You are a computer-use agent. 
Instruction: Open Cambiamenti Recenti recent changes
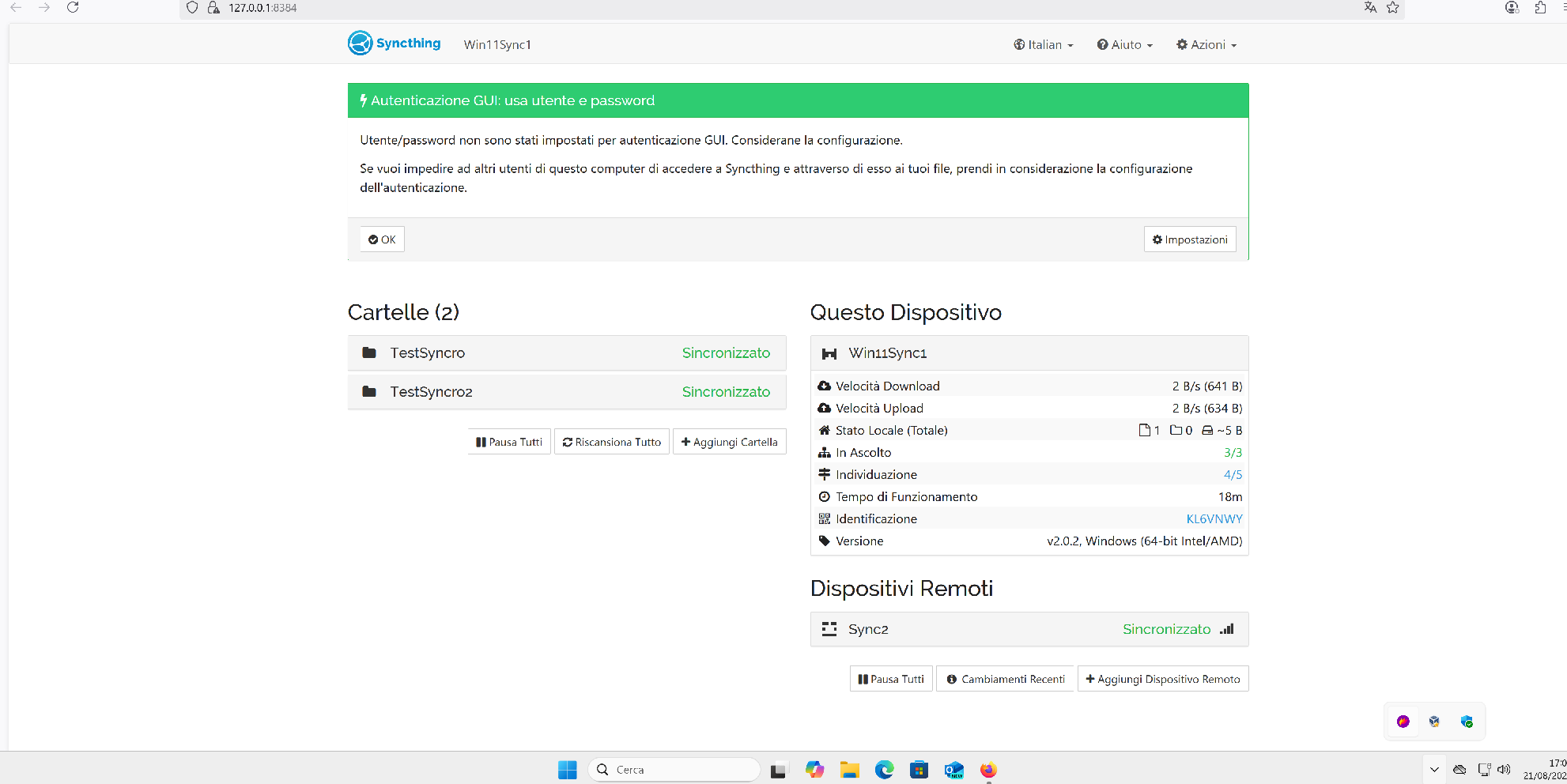[1005, 679]
